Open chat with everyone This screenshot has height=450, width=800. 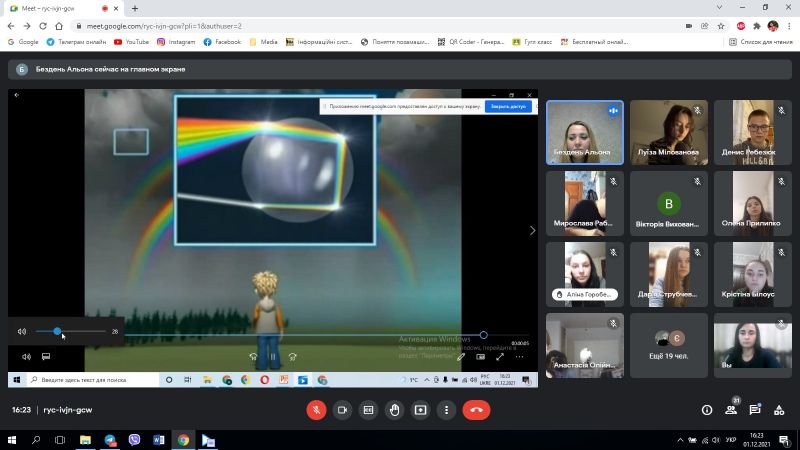pyautogui.click(x=755, y=410)
